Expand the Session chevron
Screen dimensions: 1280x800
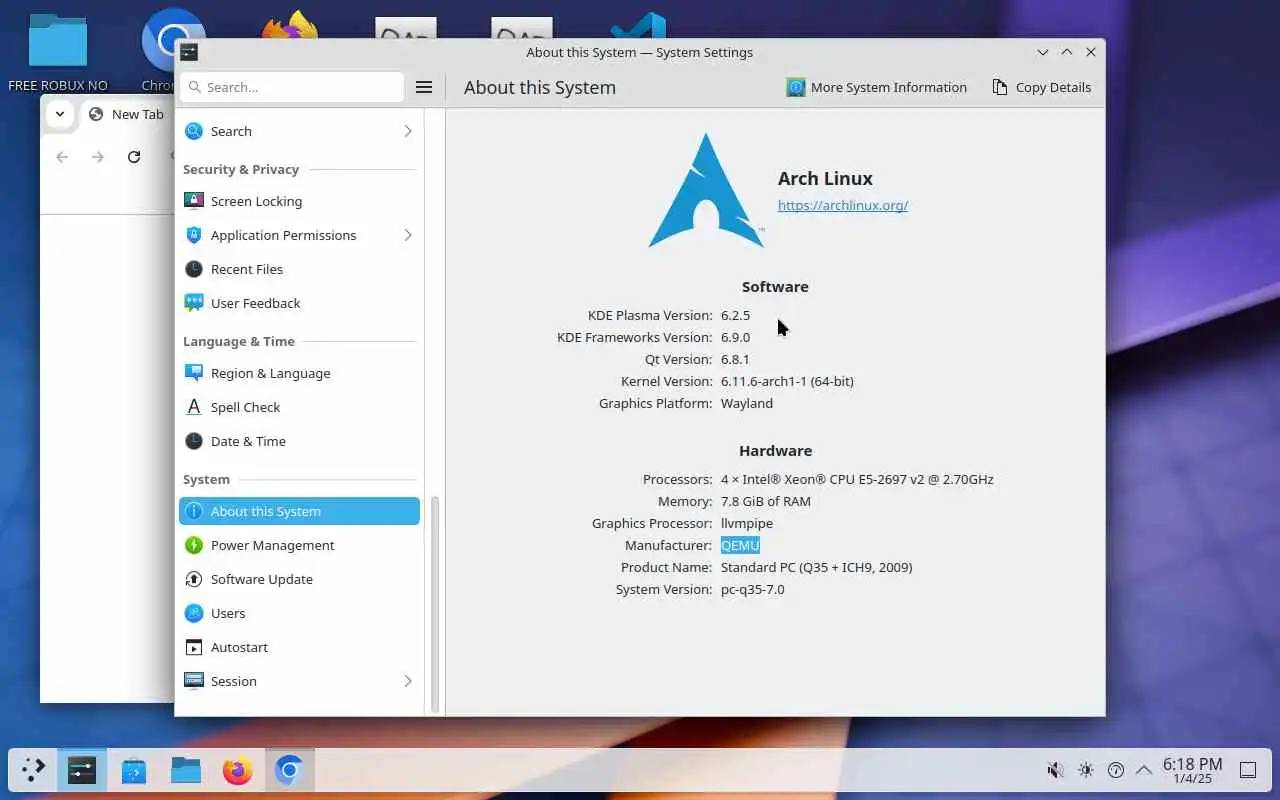coord(408,681)
